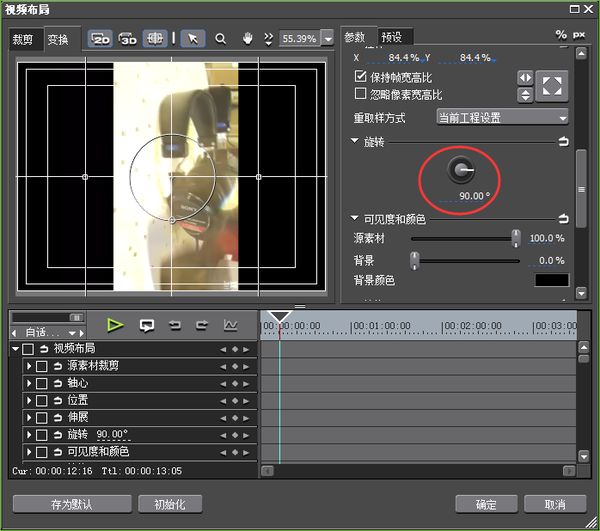Open the graph curve view icon
Viewport: 600px width, 531px height.
[230, 326]
